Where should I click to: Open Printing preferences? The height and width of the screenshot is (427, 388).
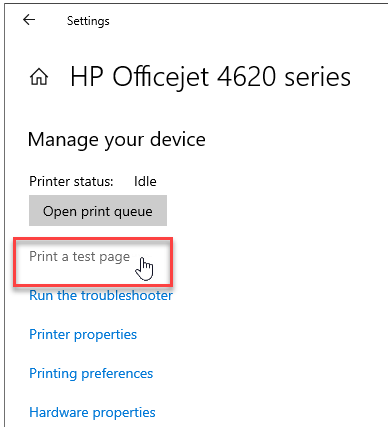point(91,374)
